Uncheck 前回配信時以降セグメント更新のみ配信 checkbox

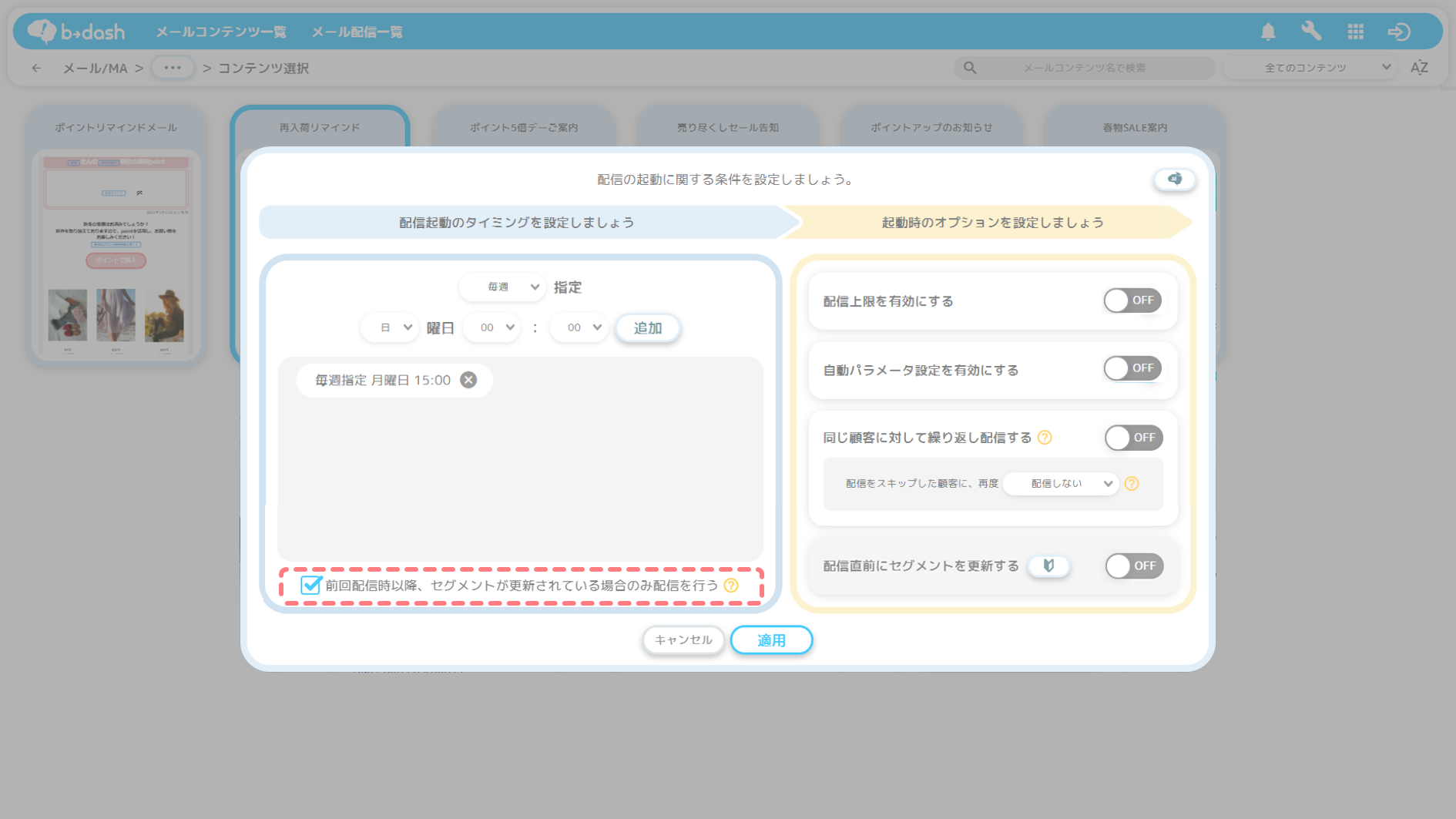point(310,585)
